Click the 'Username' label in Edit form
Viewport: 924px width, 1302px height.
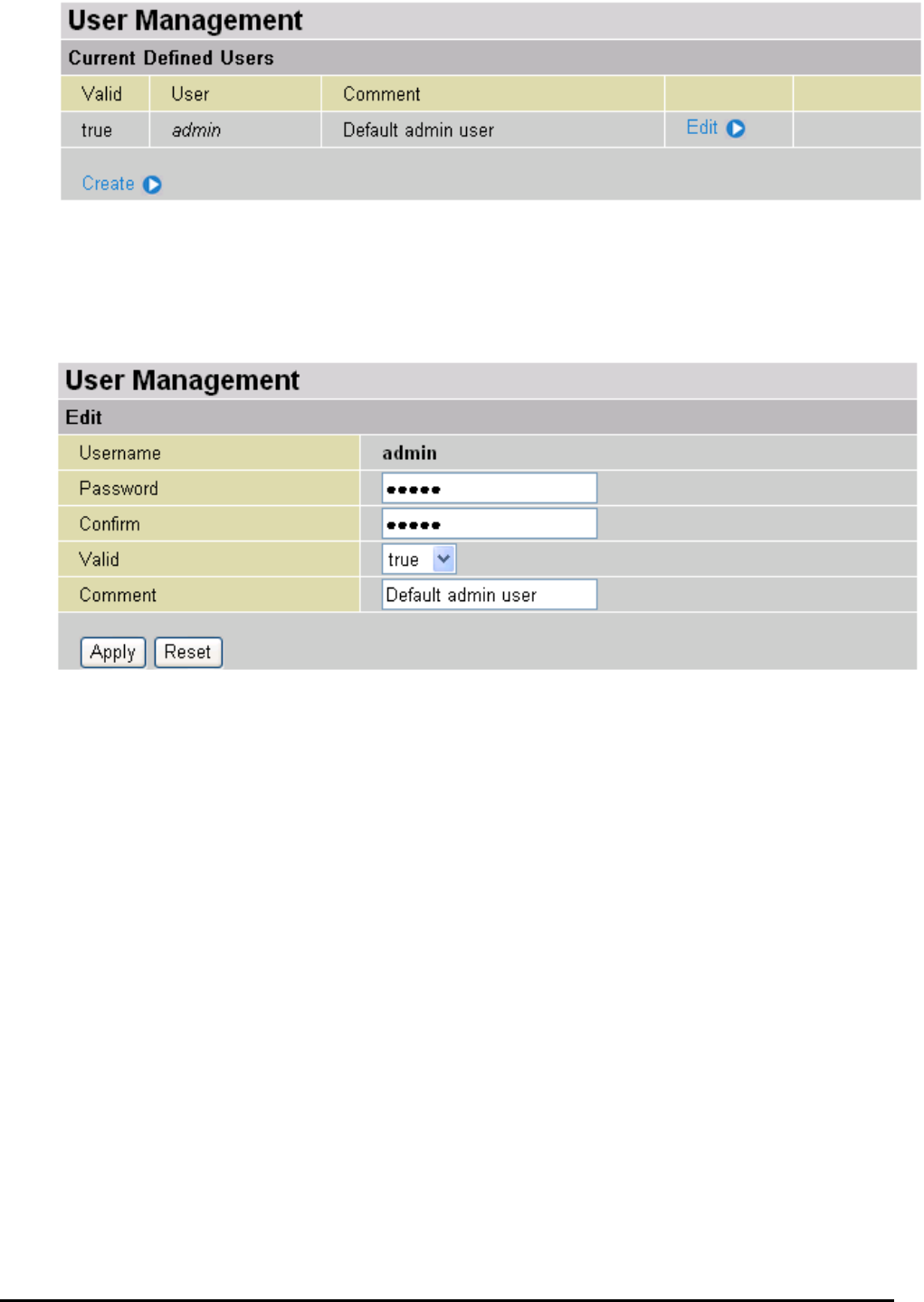pyautogui.click(x=120, y=453)
